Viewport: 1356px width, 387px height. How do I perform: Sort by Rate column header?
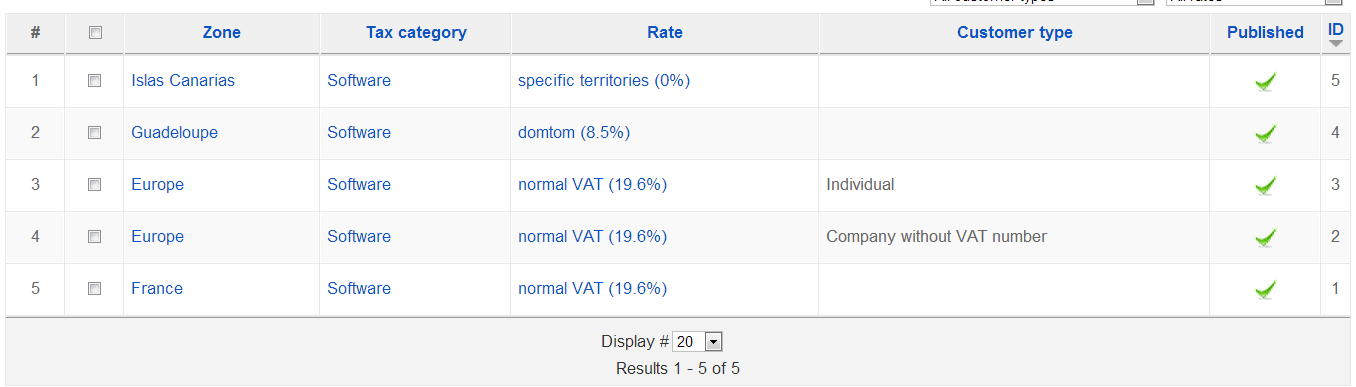[665, 33]
